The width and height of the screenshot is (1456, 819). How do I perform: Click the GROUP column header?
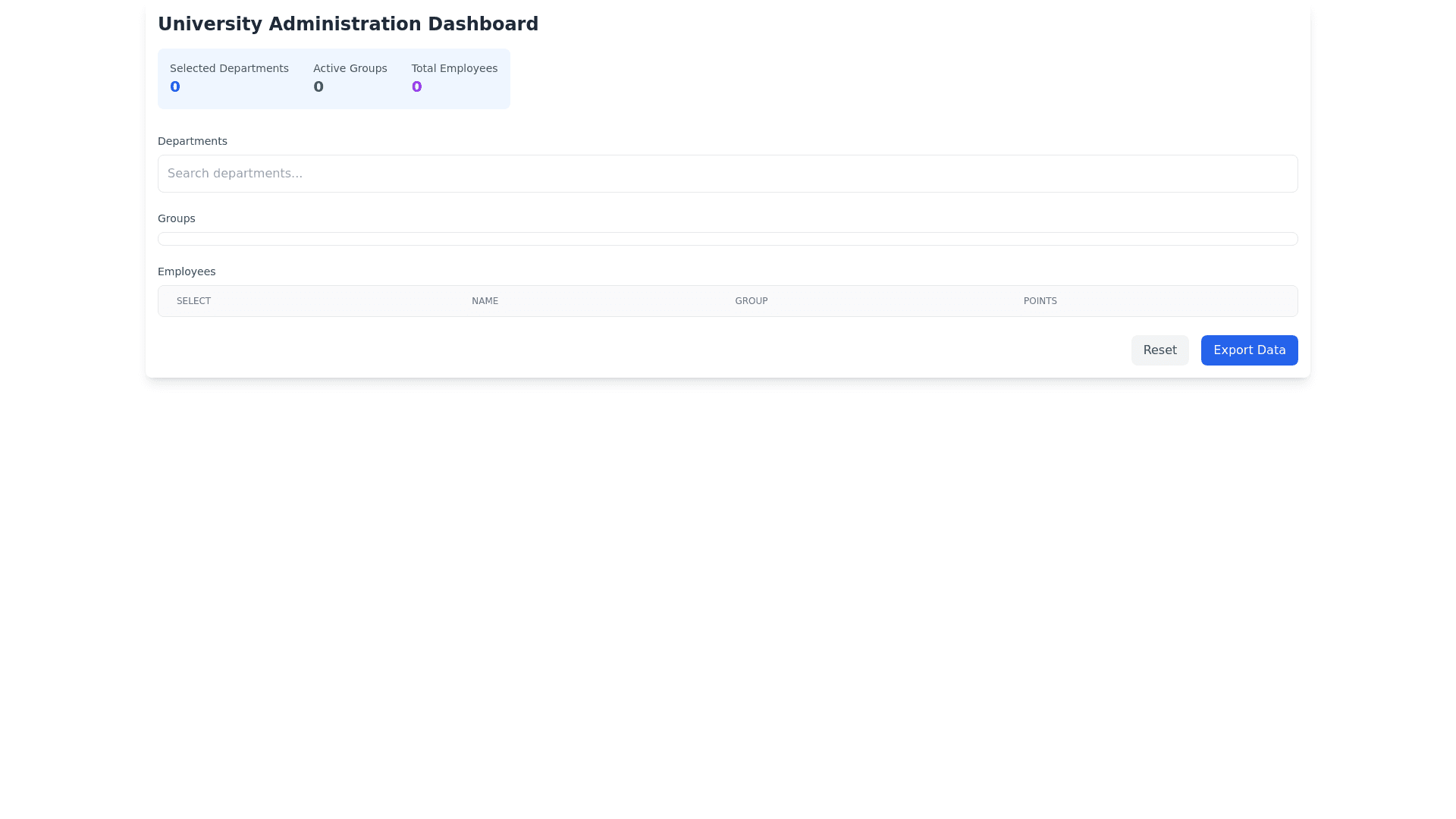[751, 301]
